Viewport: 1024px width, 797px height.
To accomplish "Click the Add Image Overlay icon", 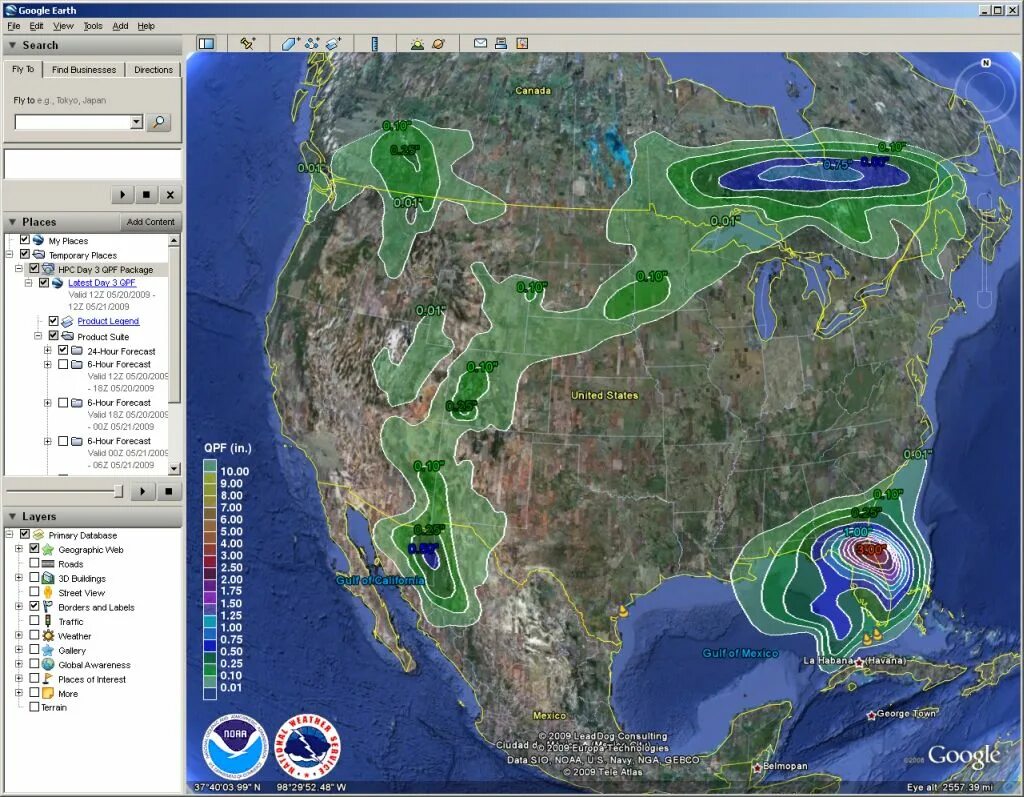I will pos(333,44).
